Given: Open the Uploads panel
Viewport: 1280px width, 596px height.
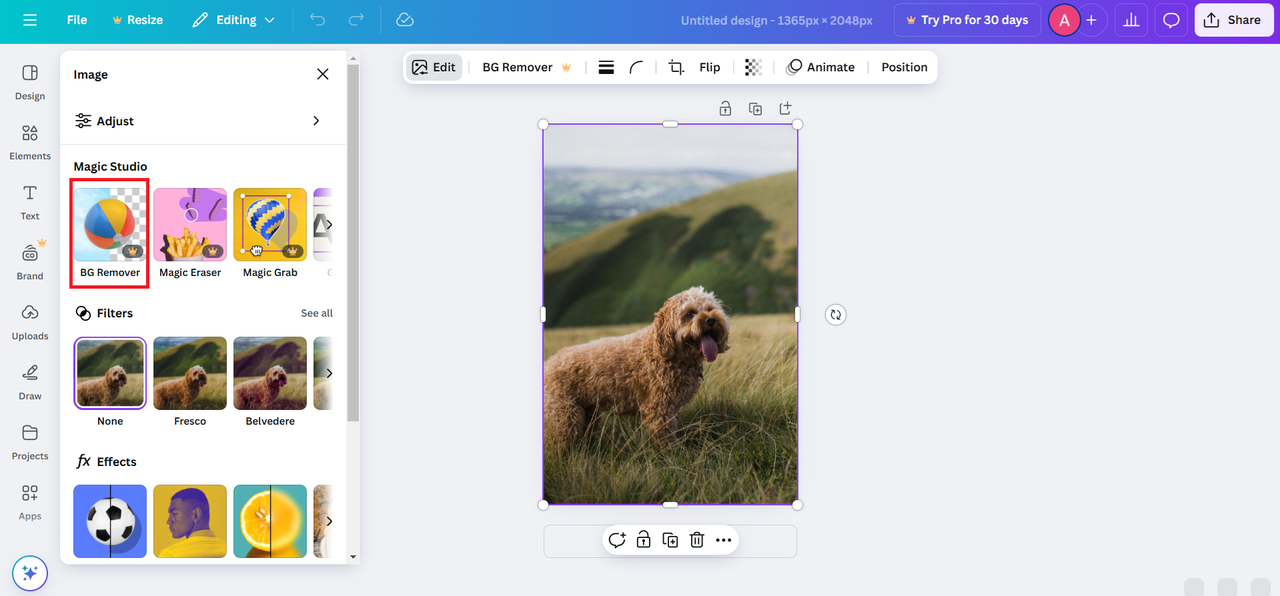Looking at the screenshot, I should coord(29,322).
